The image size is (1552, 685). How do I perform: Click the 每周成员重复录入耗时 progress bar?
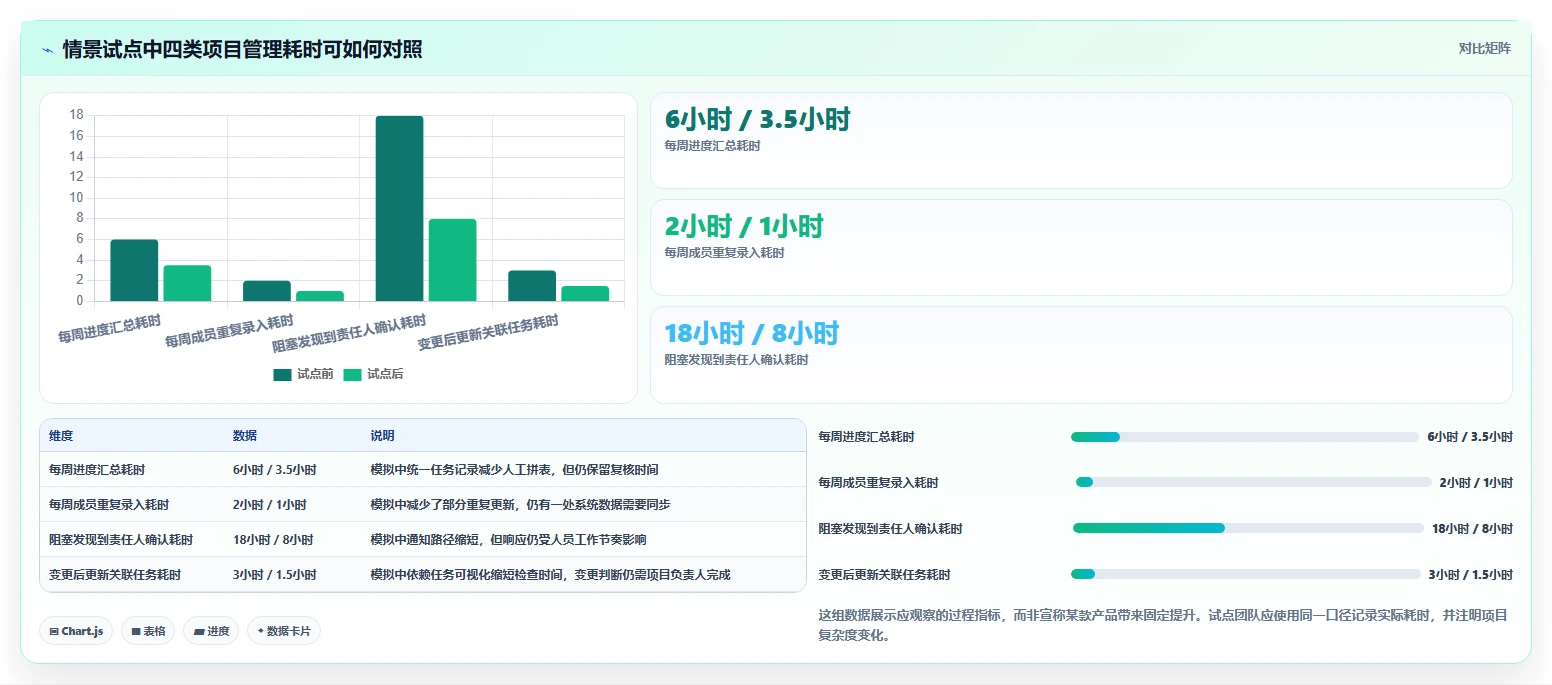pyautogui.click(x=1254, y=482)
